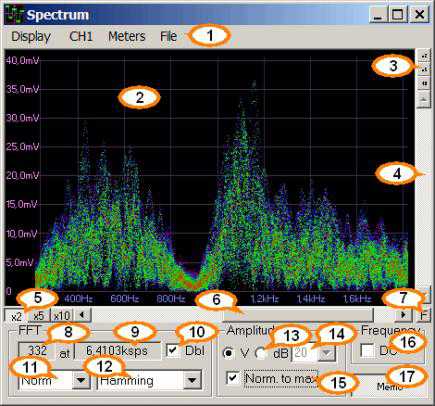Screen dimensions: 435x406
Task: Open the Meters menu
Action: (x=127, y=36)
